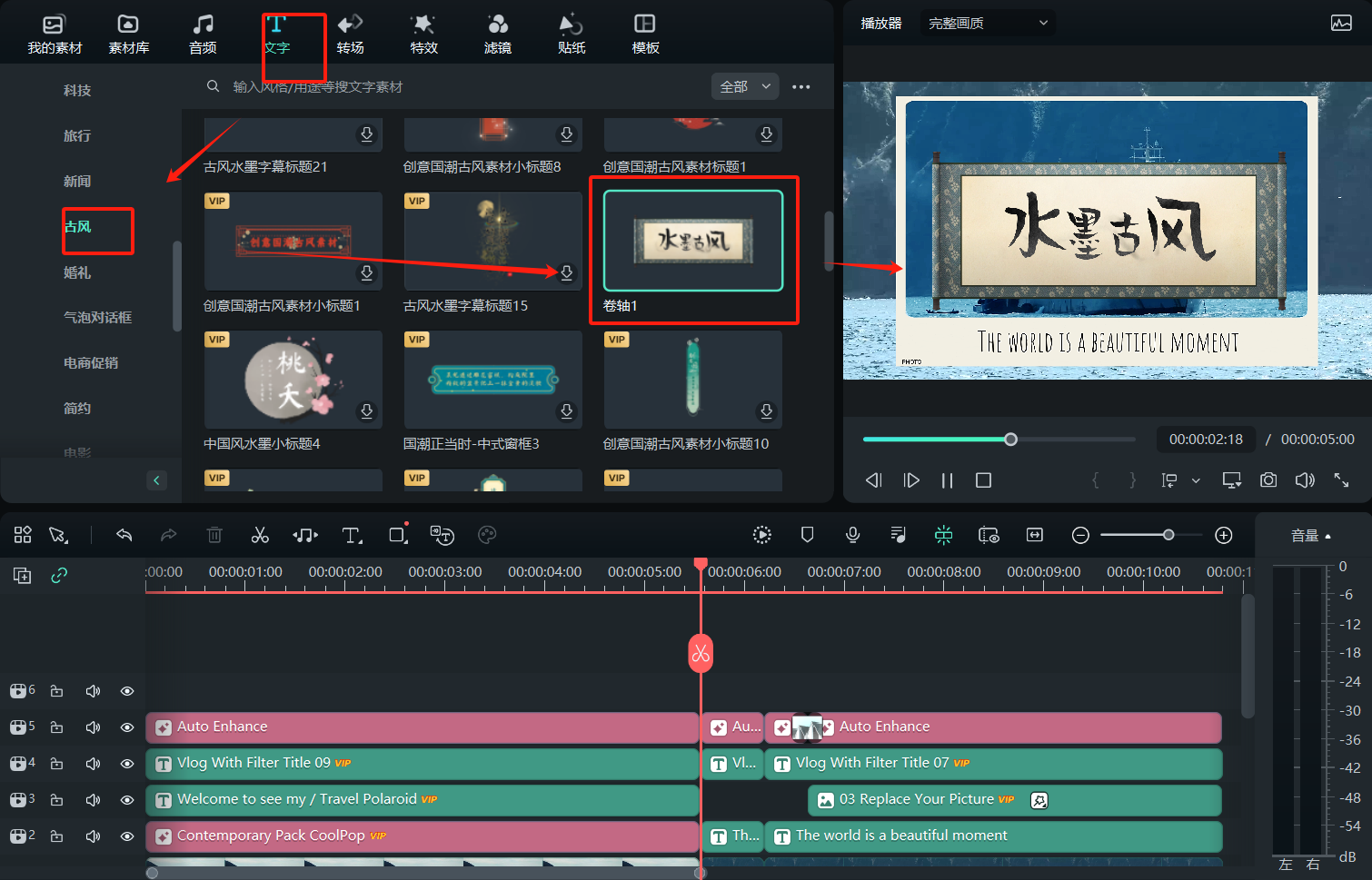Open the 特效 effects tab
Image resolution: width=1372 pixels, height=880 pixels.
tap(423, 34)
